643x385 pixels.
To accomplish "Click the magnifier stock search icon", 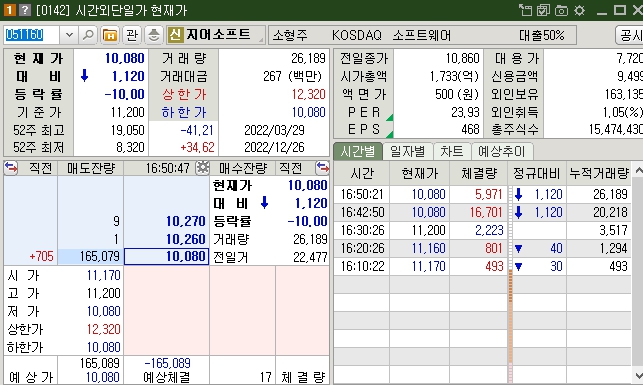I will pos(88,35).
